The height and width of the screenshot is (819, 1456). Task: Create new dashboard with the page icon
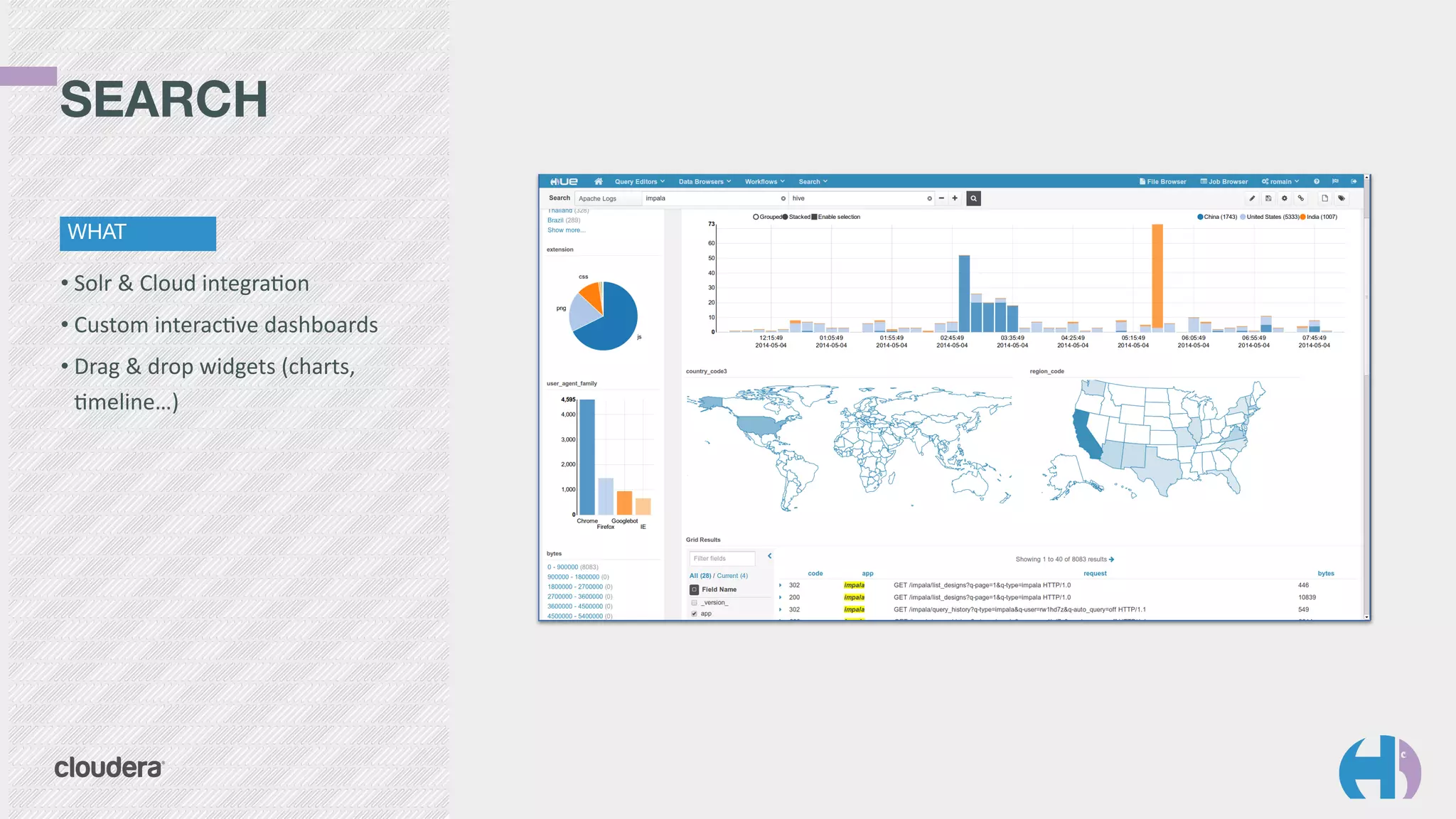click(1324, 198)
